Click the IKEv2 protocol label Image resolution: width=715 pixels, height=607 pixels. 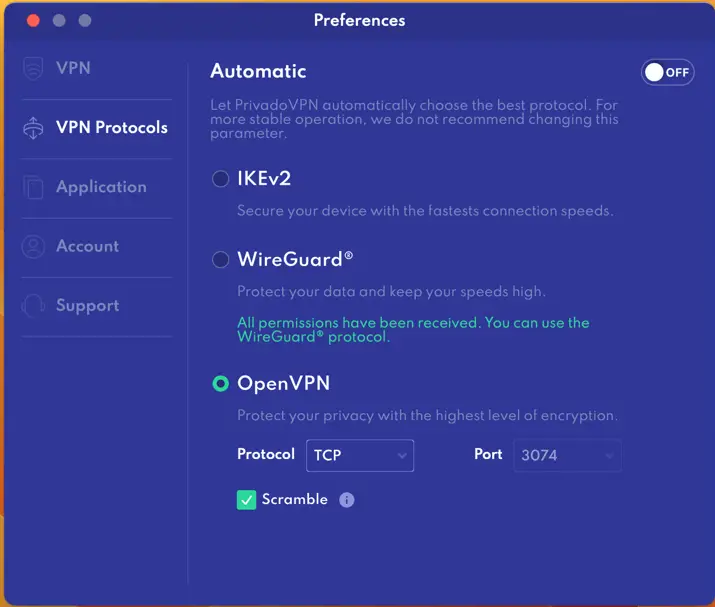(264, 178)
